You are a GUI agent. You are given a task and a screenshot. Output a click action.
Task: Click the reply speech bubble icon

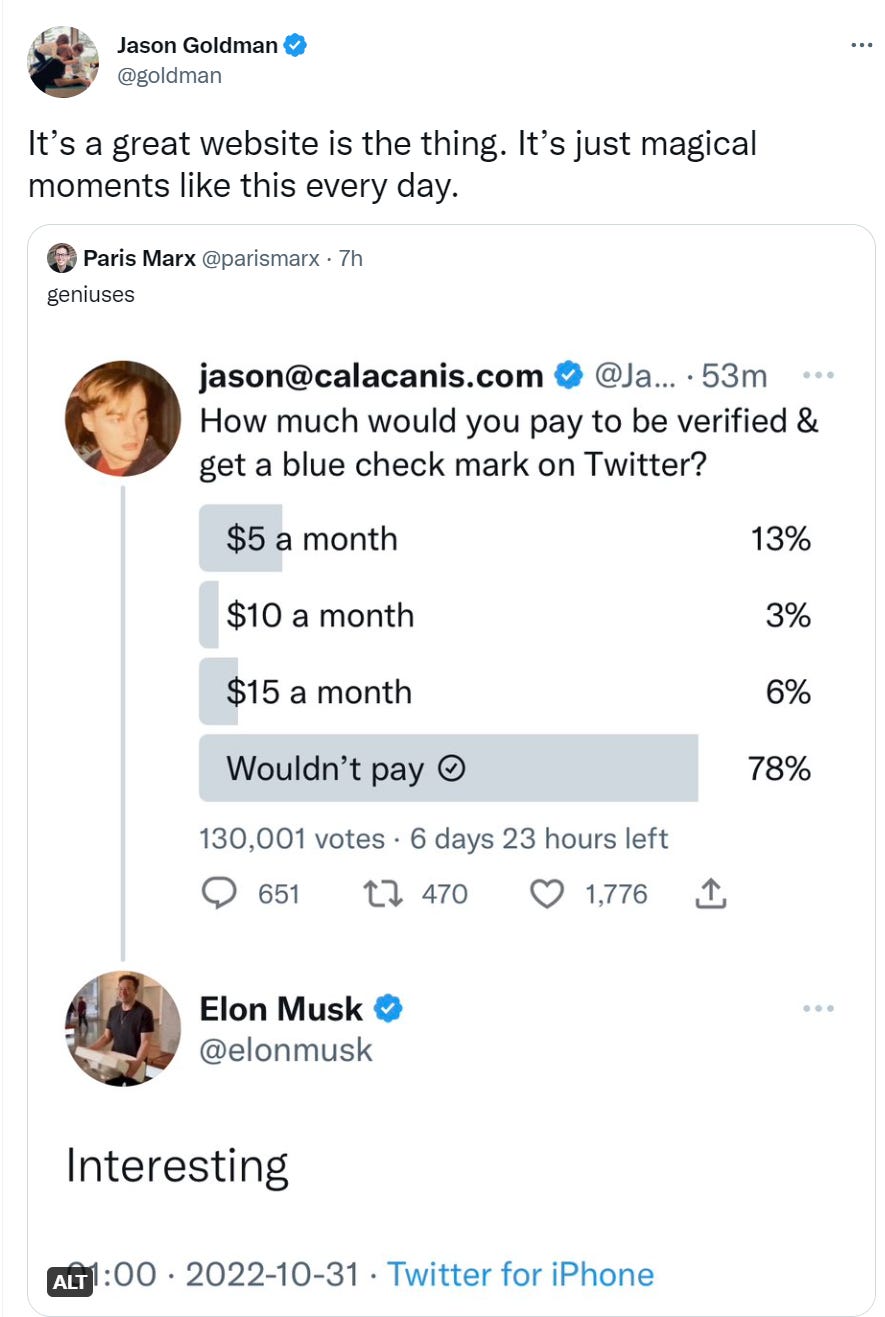[x=219, y=893]
